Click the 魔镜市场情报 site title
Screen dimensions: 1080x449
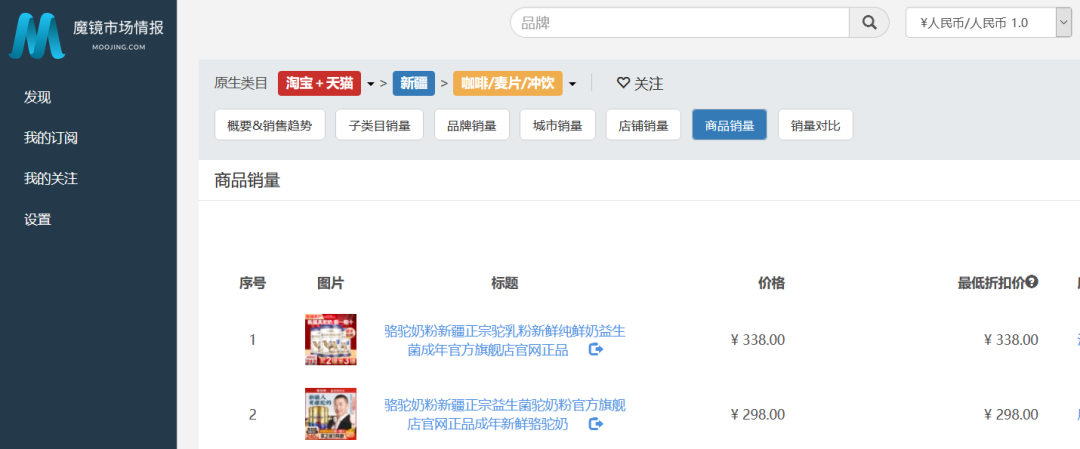pos(118,28)
